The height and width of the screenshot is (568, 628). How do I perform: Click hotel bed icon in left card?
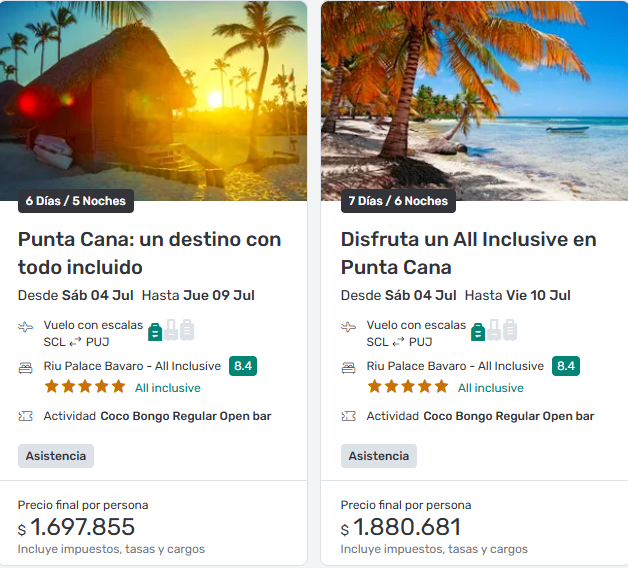(x=26, y=367)
